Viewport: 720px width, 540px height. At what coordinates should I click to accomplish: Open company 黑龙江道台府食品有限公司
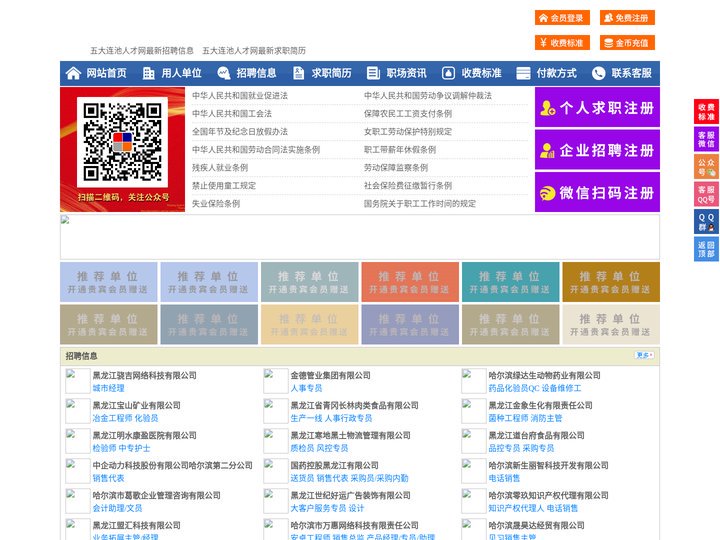536,435
